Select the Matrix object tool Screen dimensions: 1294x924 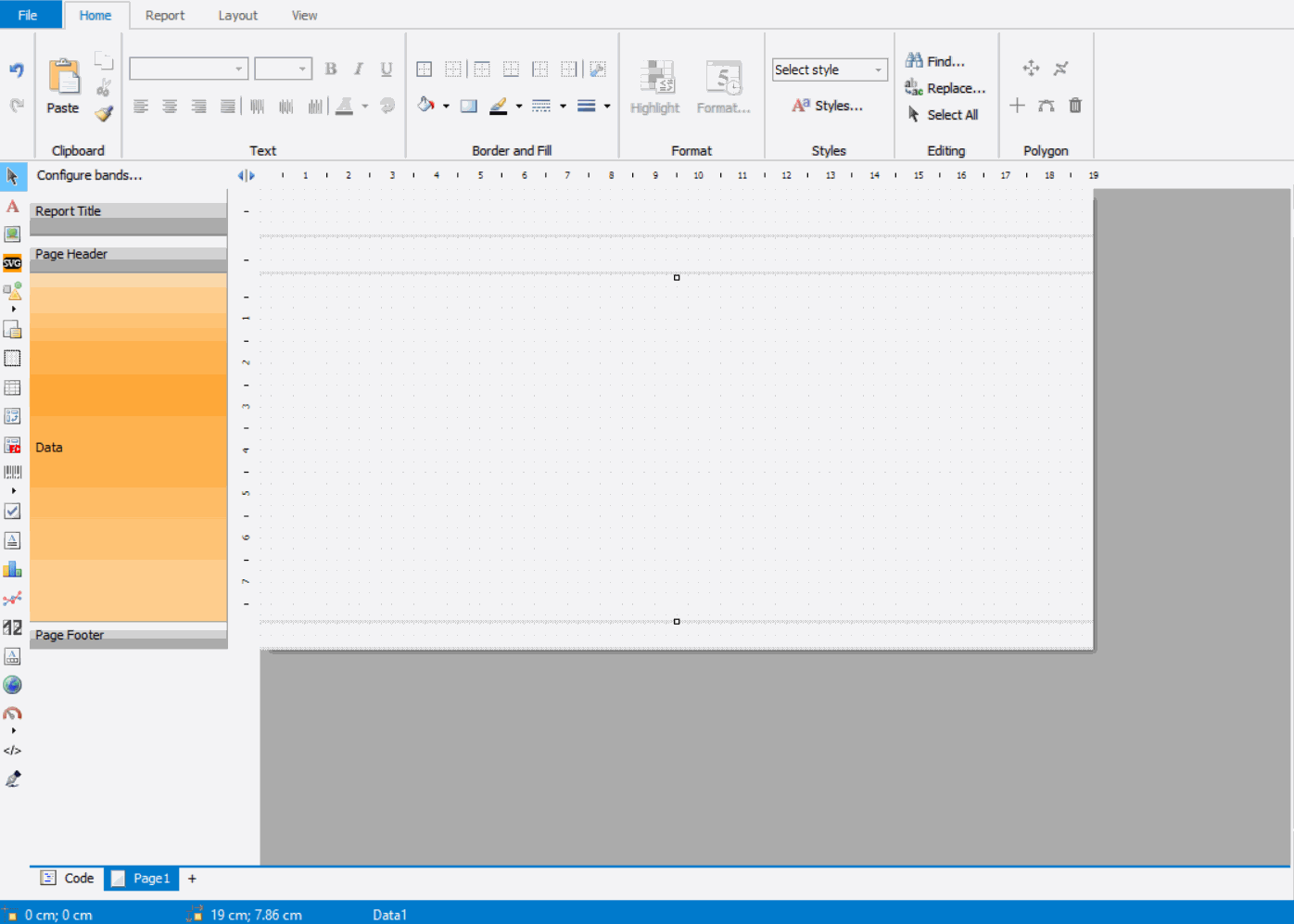[x=12, y=416]
